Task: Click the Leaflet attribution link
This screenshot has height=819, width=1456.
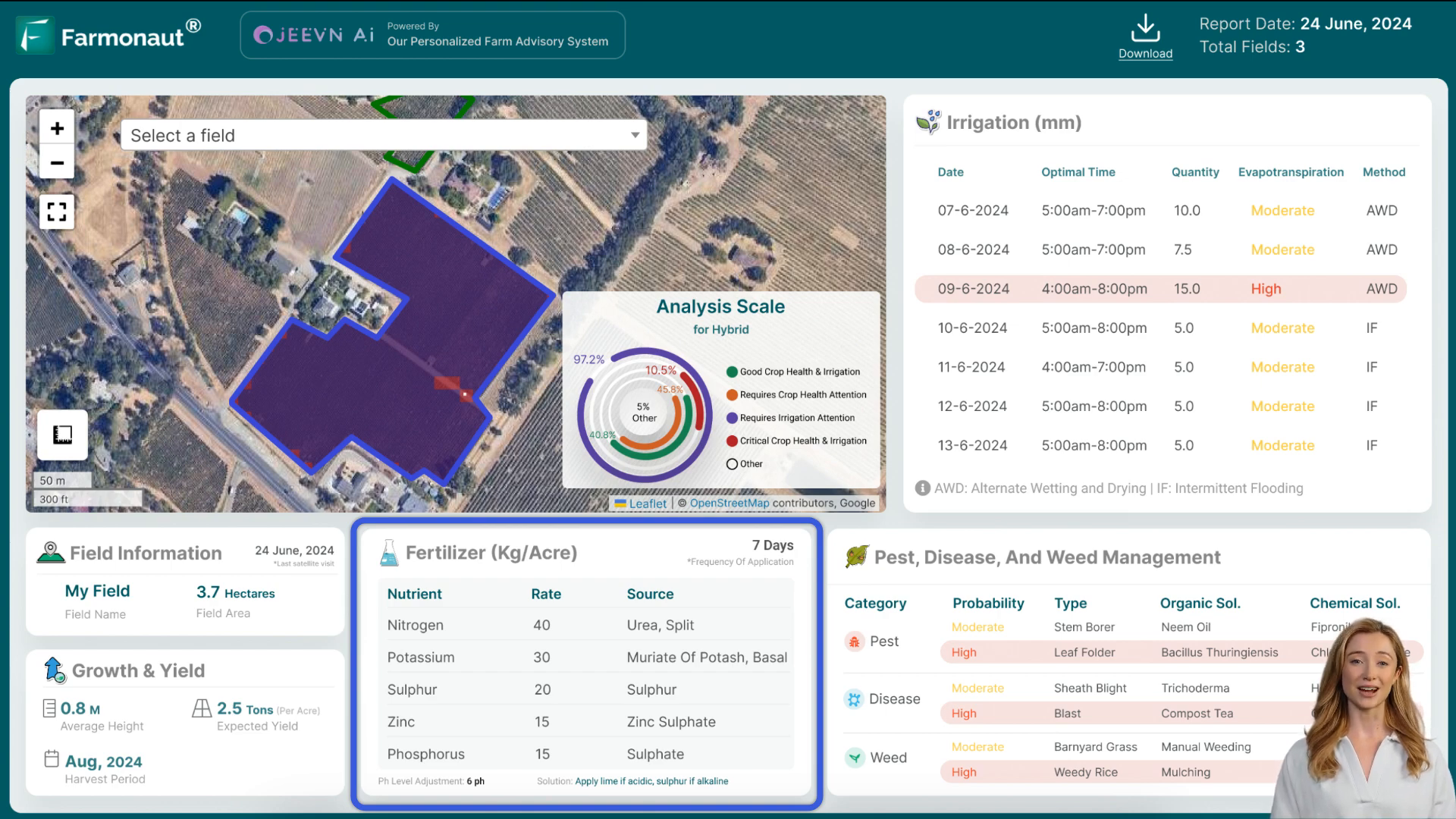Action: tap(647, 503)
